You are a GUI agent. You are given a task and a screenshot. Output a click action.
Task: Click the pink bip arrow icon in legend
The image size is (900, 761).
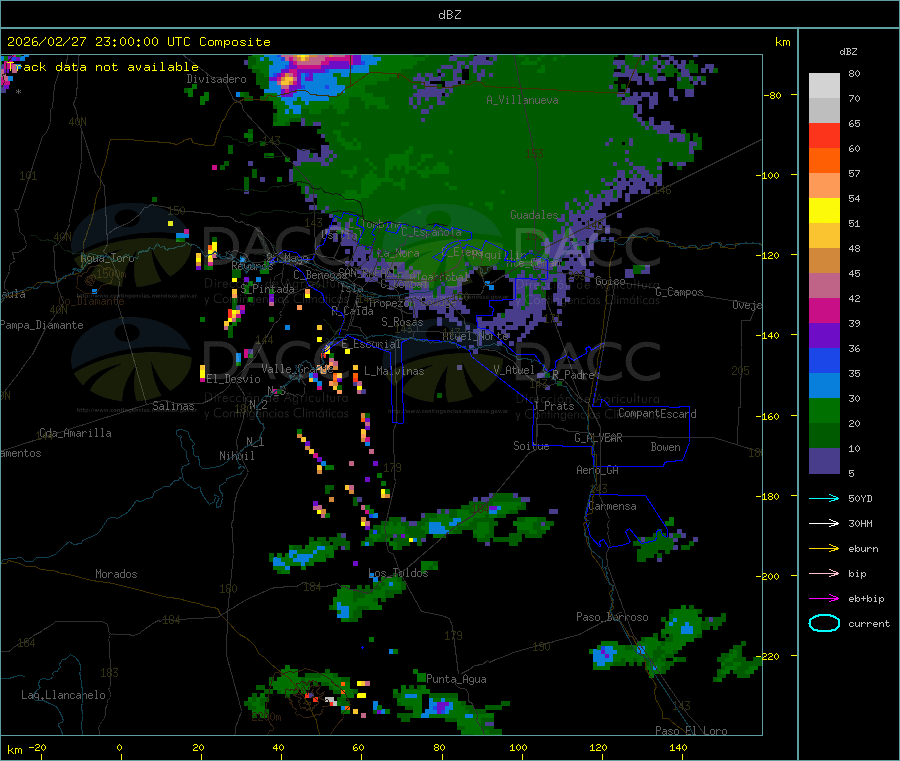(824, 573)
